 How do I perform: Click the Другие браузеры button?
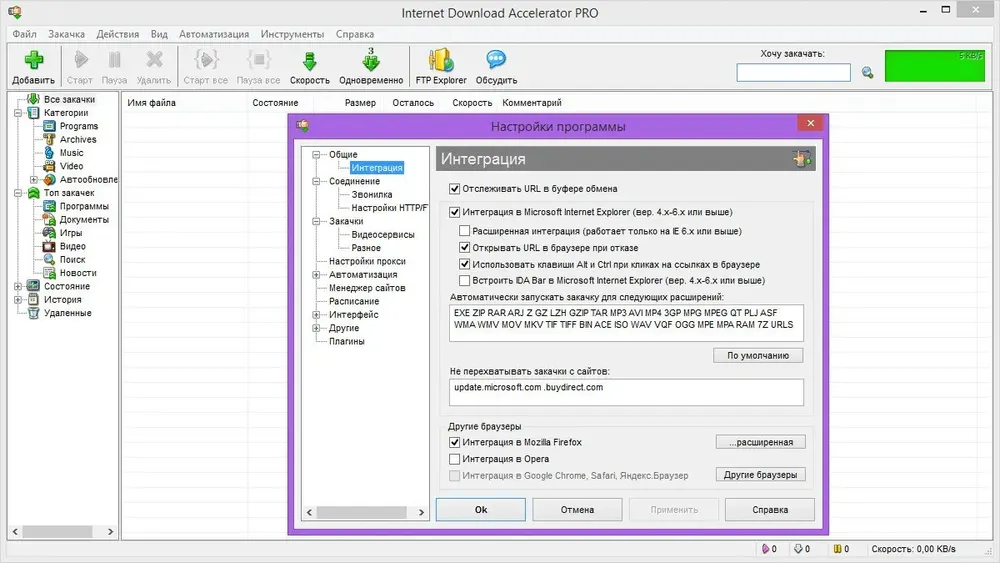[760, 475]
